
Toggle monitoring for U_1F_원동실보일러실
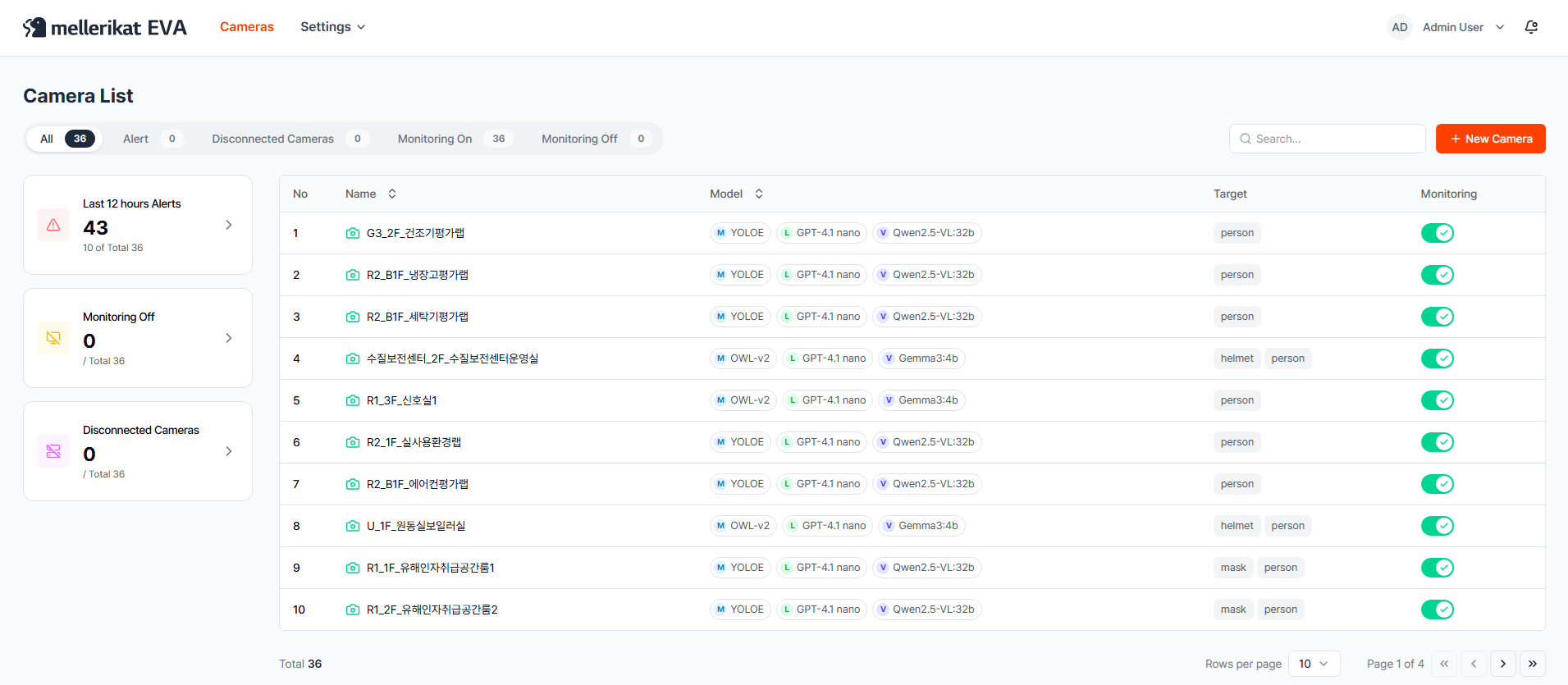tap(1438, 526)
